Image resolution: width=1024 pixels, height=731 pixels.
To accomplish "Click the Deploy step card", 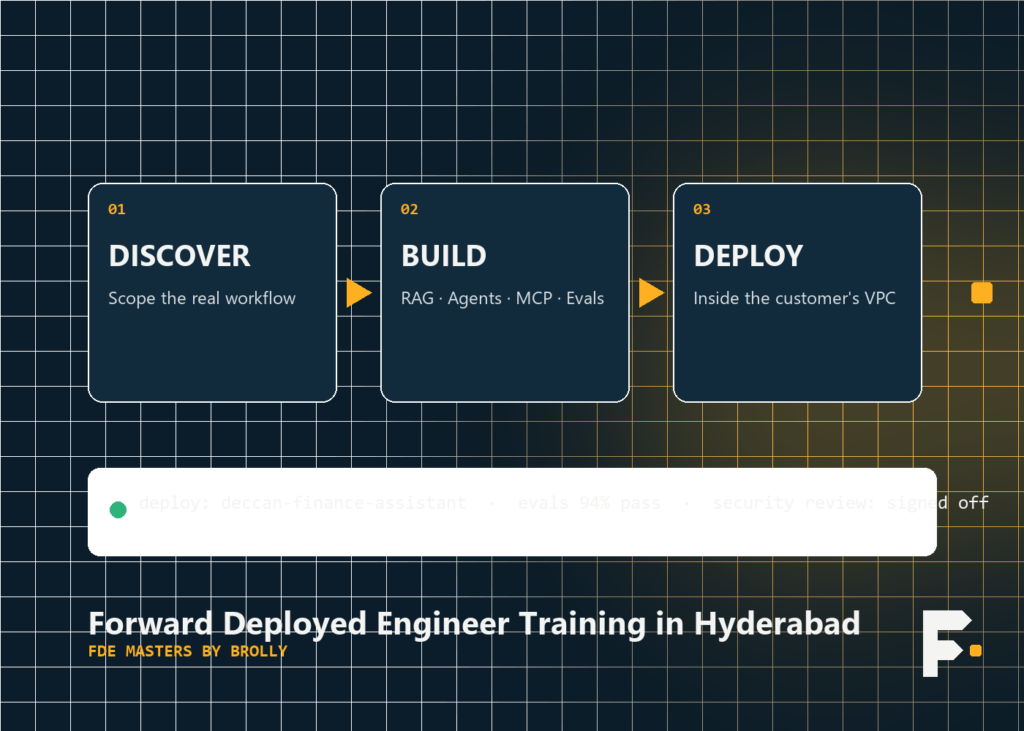I will click(797, 293).
